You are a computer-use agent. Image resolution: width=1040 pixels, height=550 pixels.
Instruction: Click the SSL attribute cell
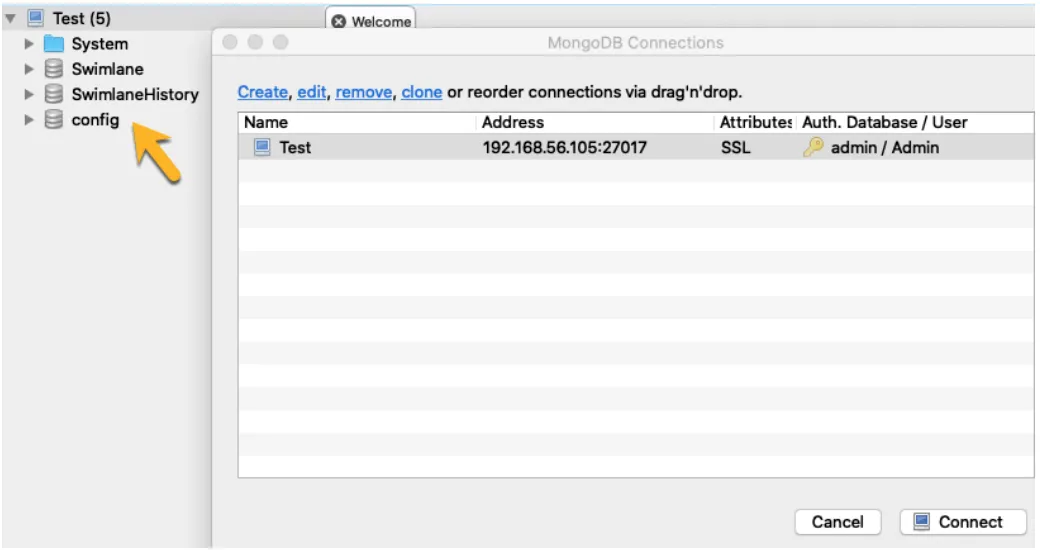[x=736, y=147]
